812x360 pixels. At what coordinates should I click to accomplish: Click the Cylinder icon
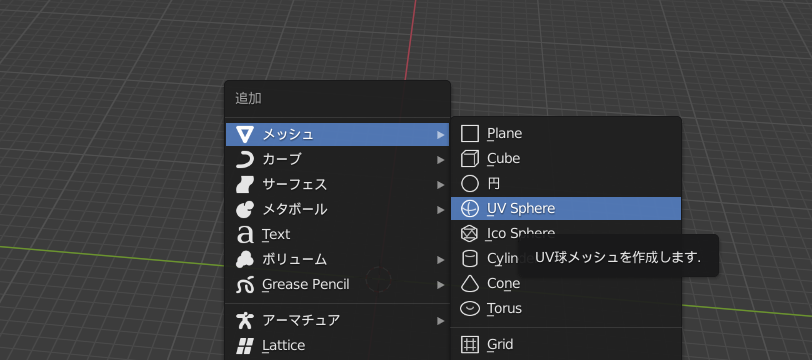coord(470,258)
